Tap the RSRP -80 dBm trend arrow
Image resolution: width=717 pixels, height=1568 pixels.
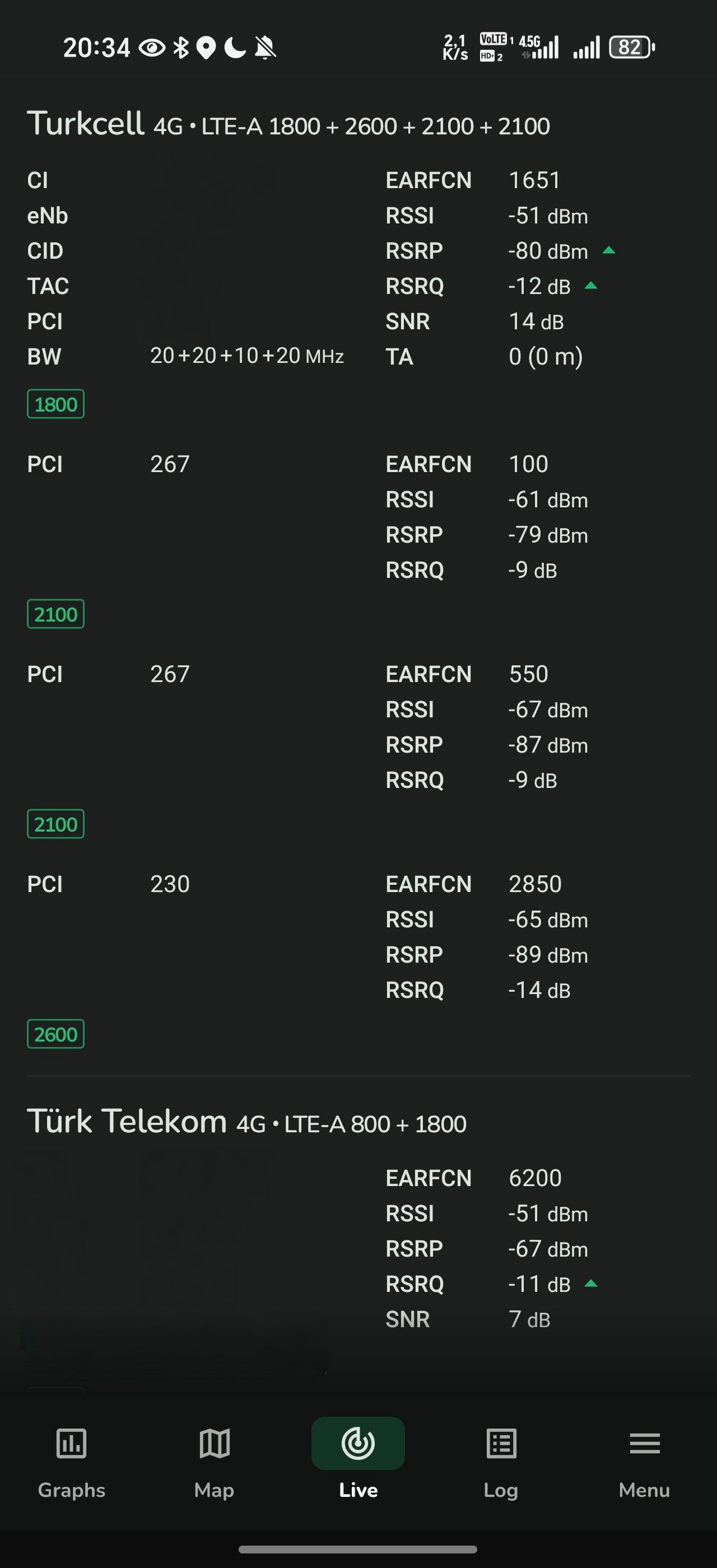pyautogui.click(x=609, y=250)
